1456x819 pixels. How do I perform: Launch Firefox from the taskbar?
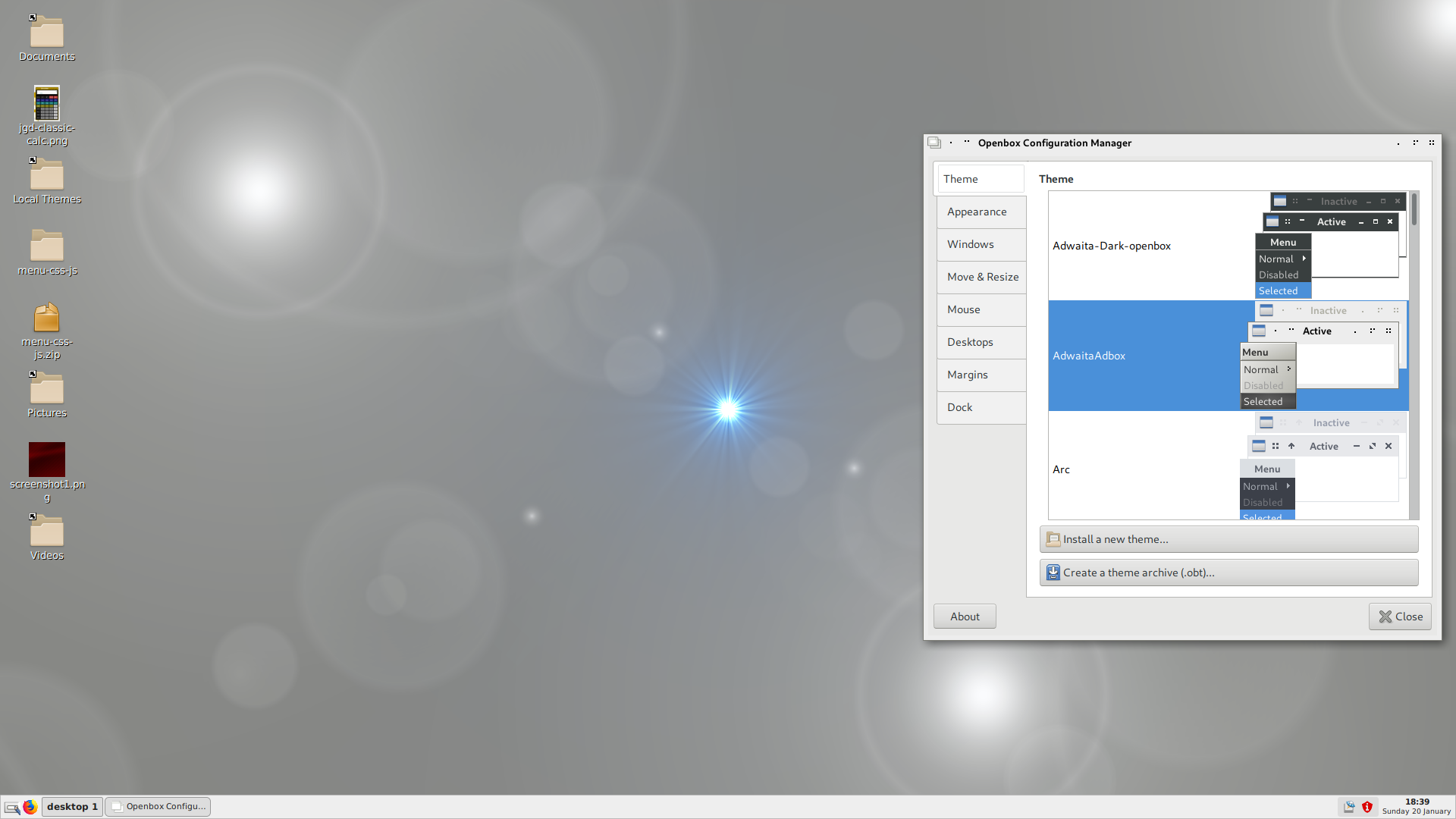(30, 807)
